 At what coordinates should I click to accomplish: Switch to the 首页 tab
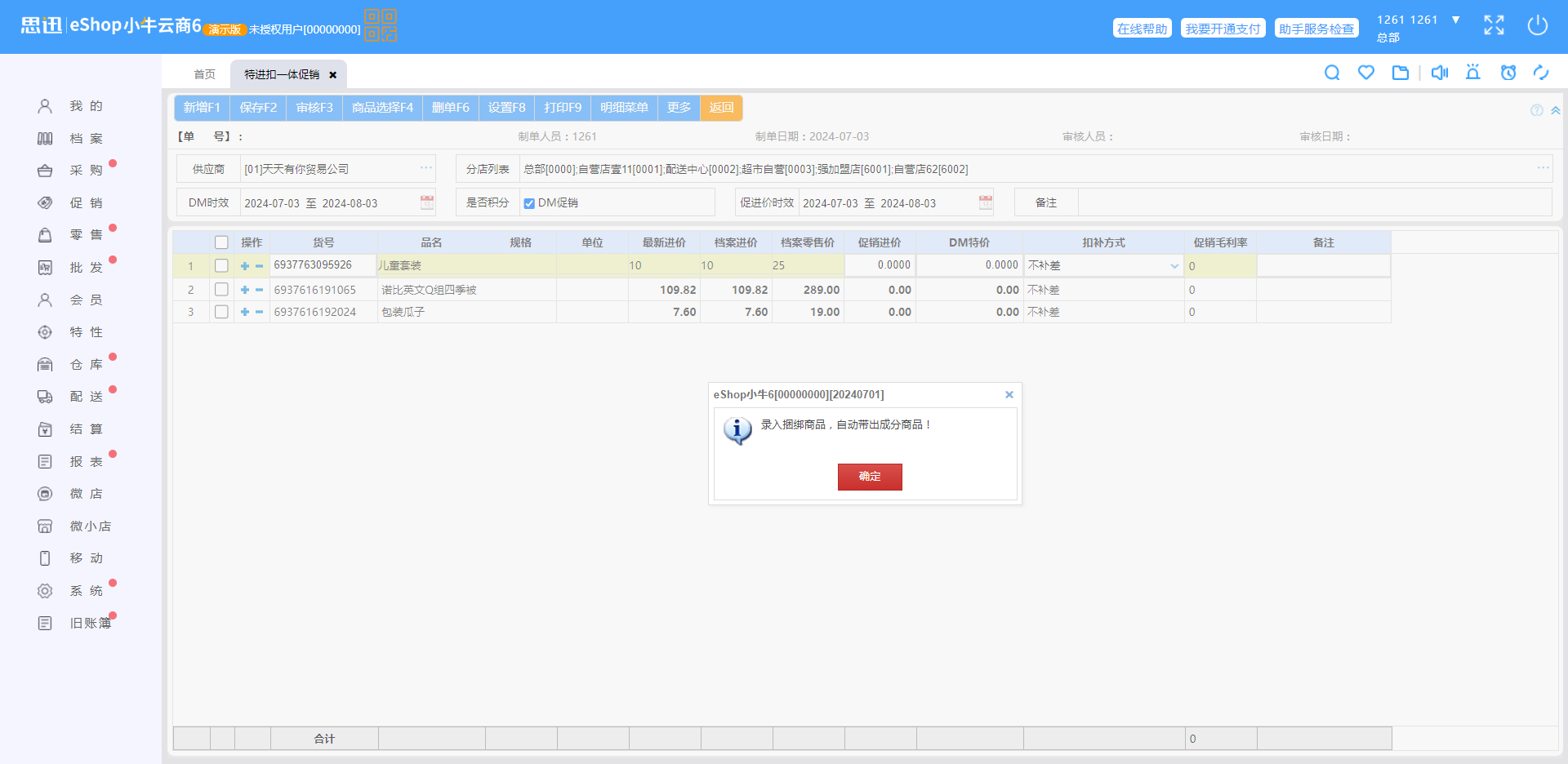coord(204,74)
